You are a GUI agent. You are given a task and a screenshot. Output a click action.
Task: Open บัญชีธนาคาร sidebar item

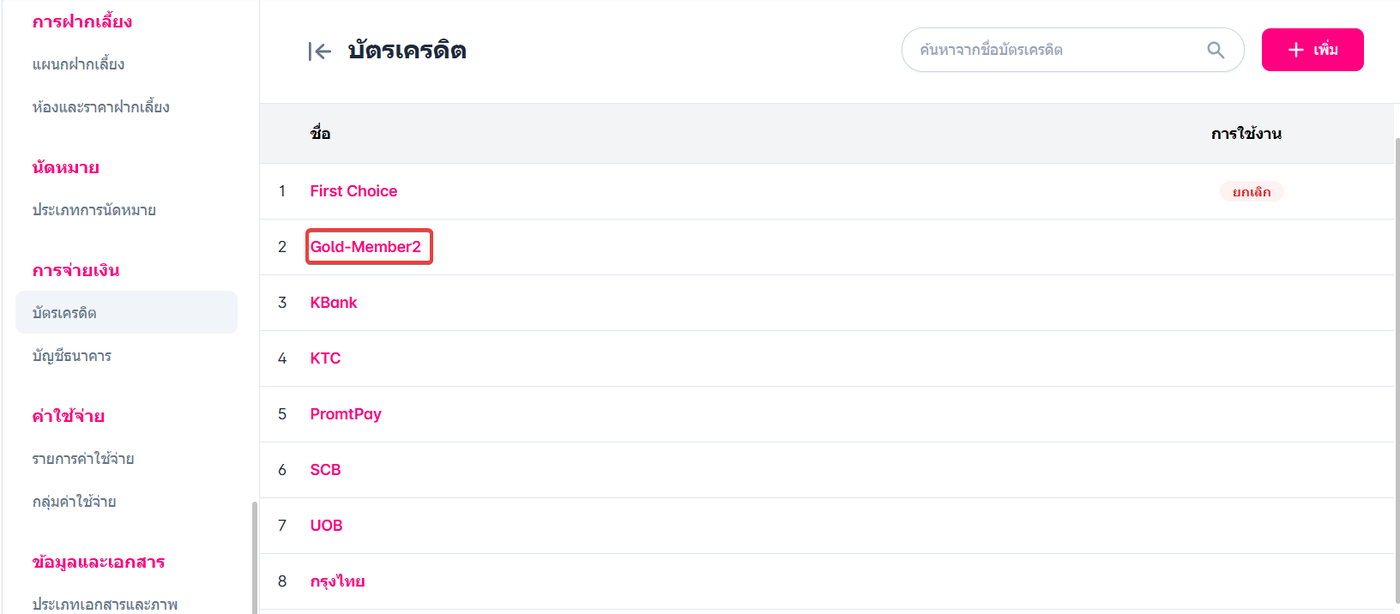point(71,356)
